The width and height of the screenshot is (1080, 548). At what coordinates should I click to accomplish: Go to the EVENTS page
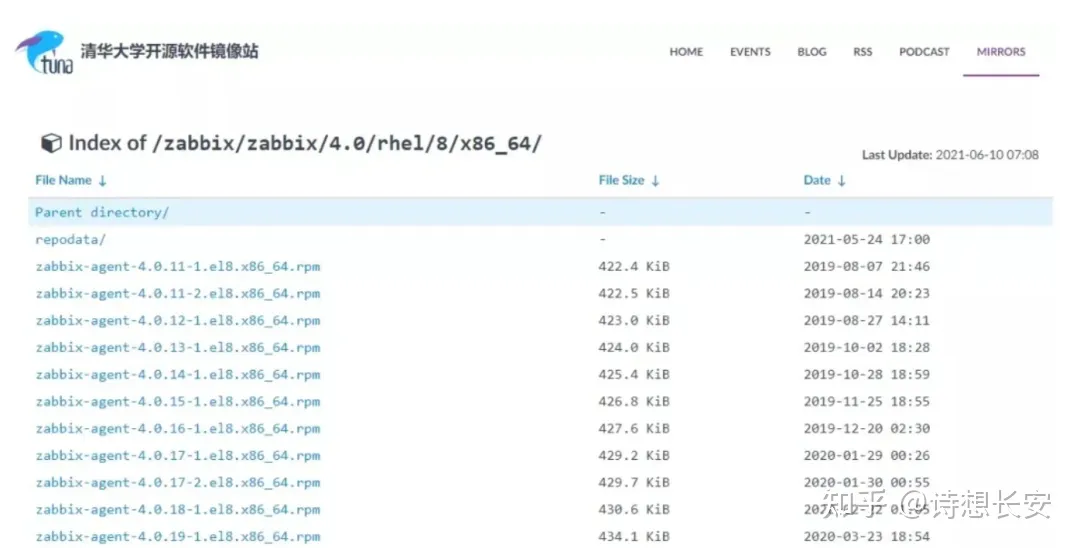coord(750,52)
